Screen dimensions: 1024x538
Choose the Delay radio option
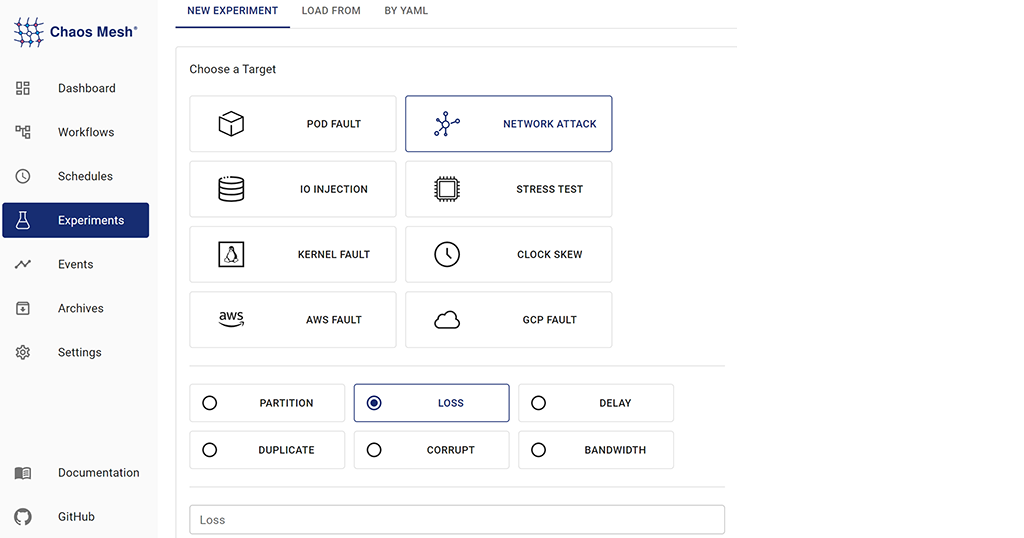pos(539,403)
